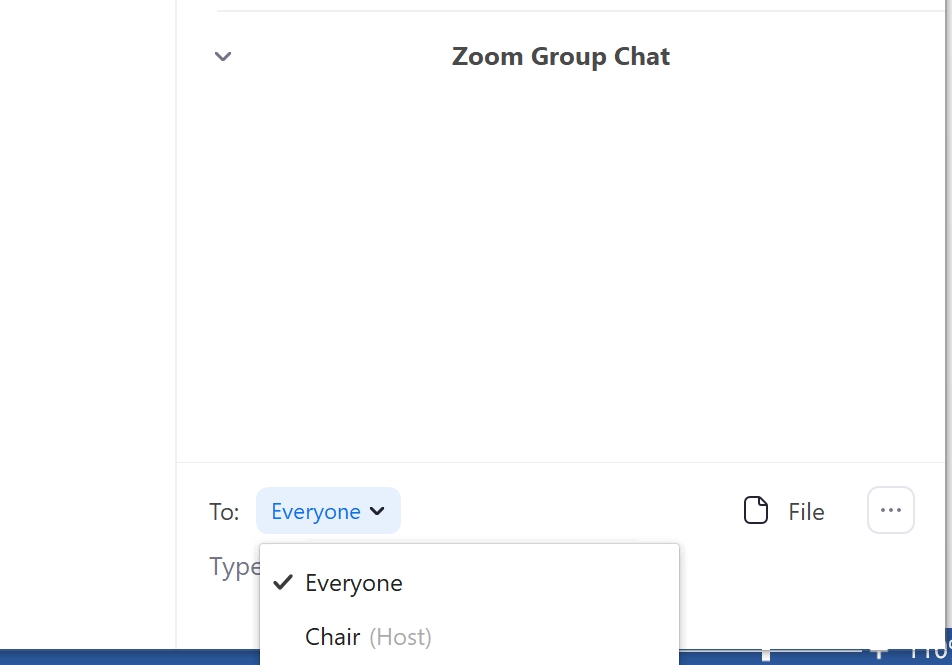Click the File document icon
Image resolution: width=952 pixels, height=665 pixels.
[756, 511]
